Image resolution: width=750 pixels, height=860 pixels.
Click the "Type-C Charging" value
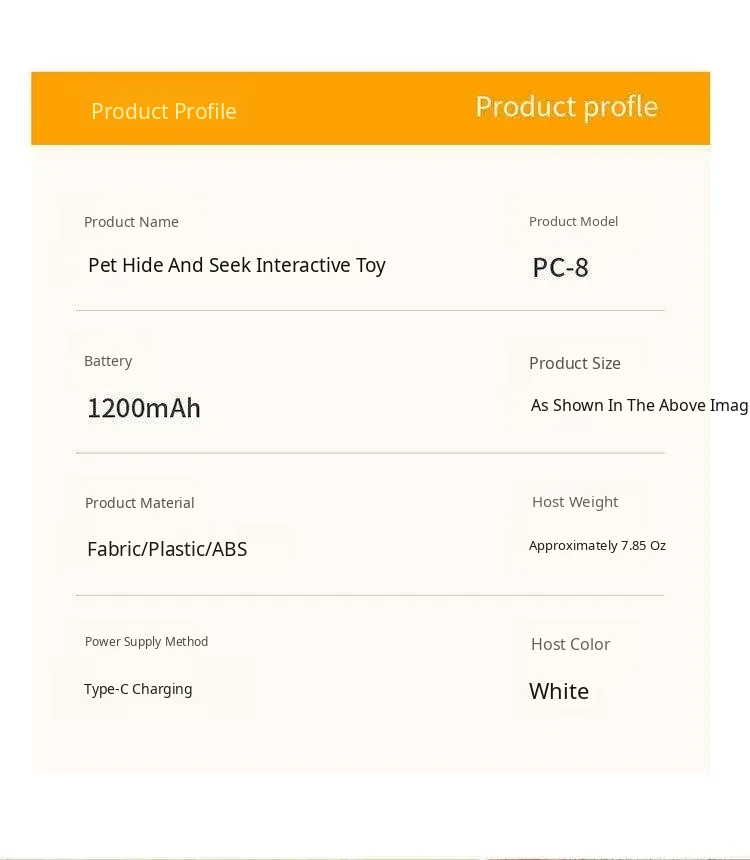coord(138,689)
